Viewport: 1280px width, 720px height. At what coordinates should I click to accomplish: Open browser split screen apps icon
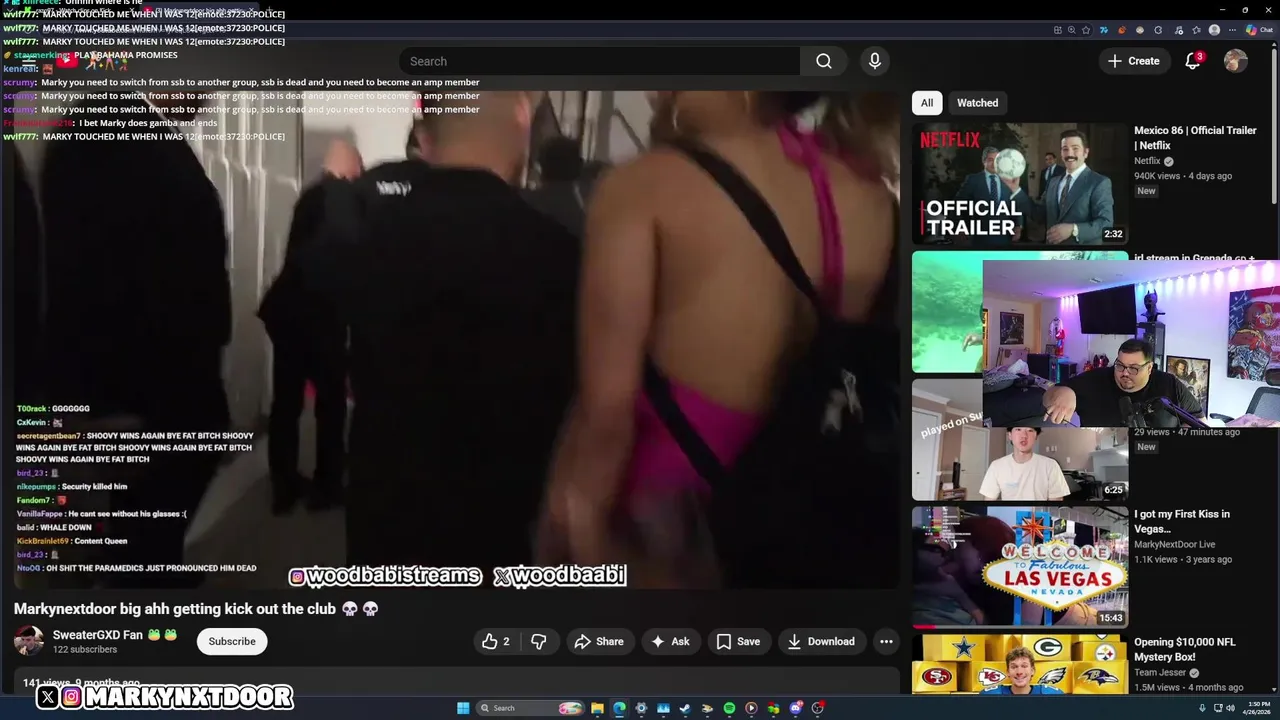1057,30
